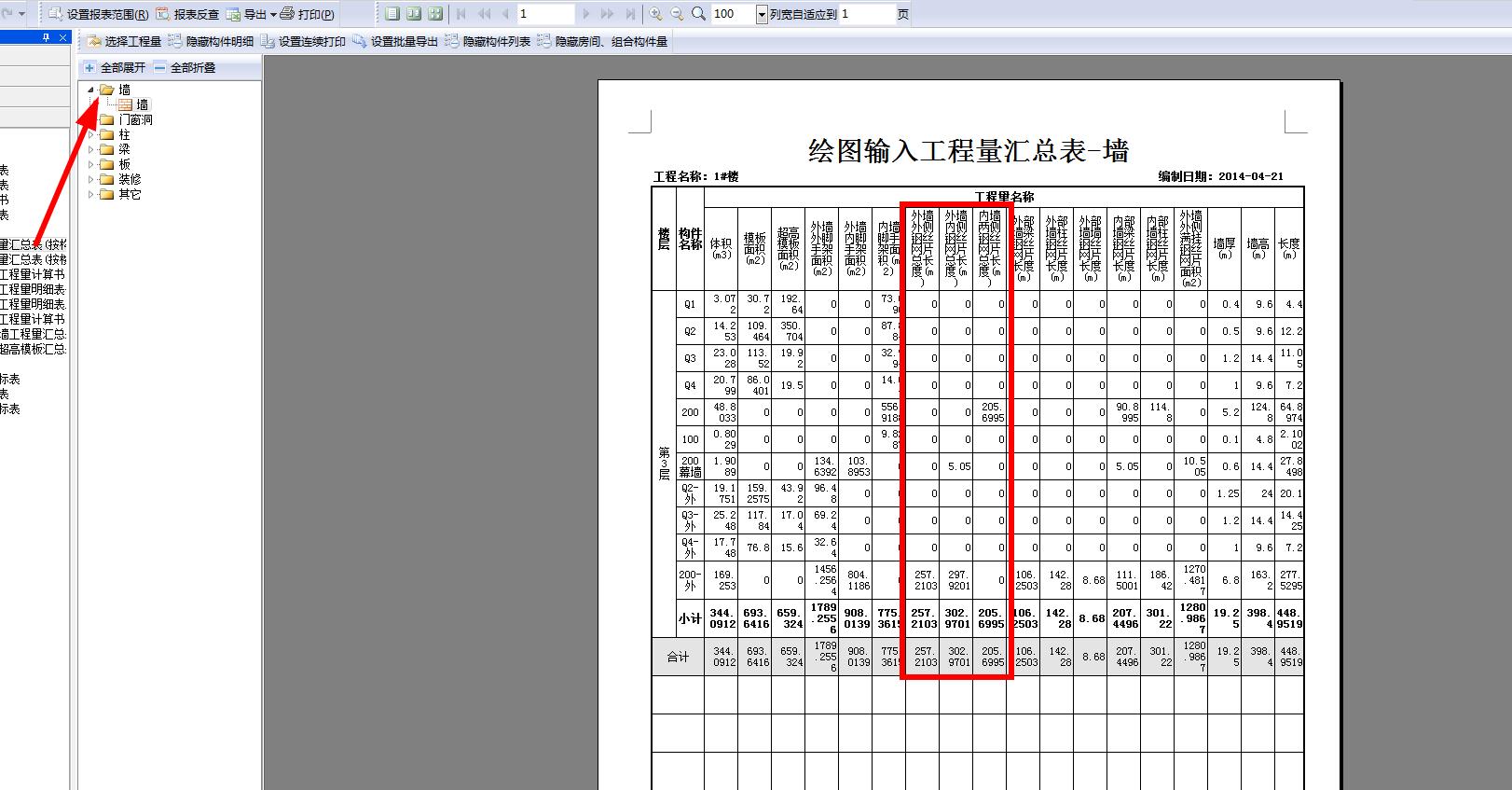Click the 合计 total row label
This screenshot has height=790, width=1512.
coord(678,657)
